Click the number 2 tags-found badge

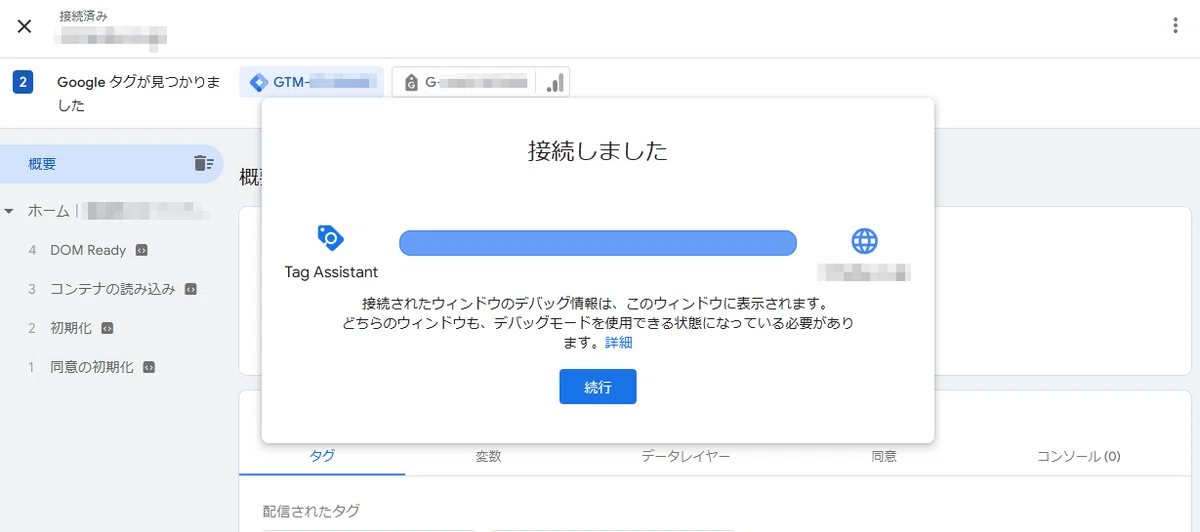coord(24,82)
